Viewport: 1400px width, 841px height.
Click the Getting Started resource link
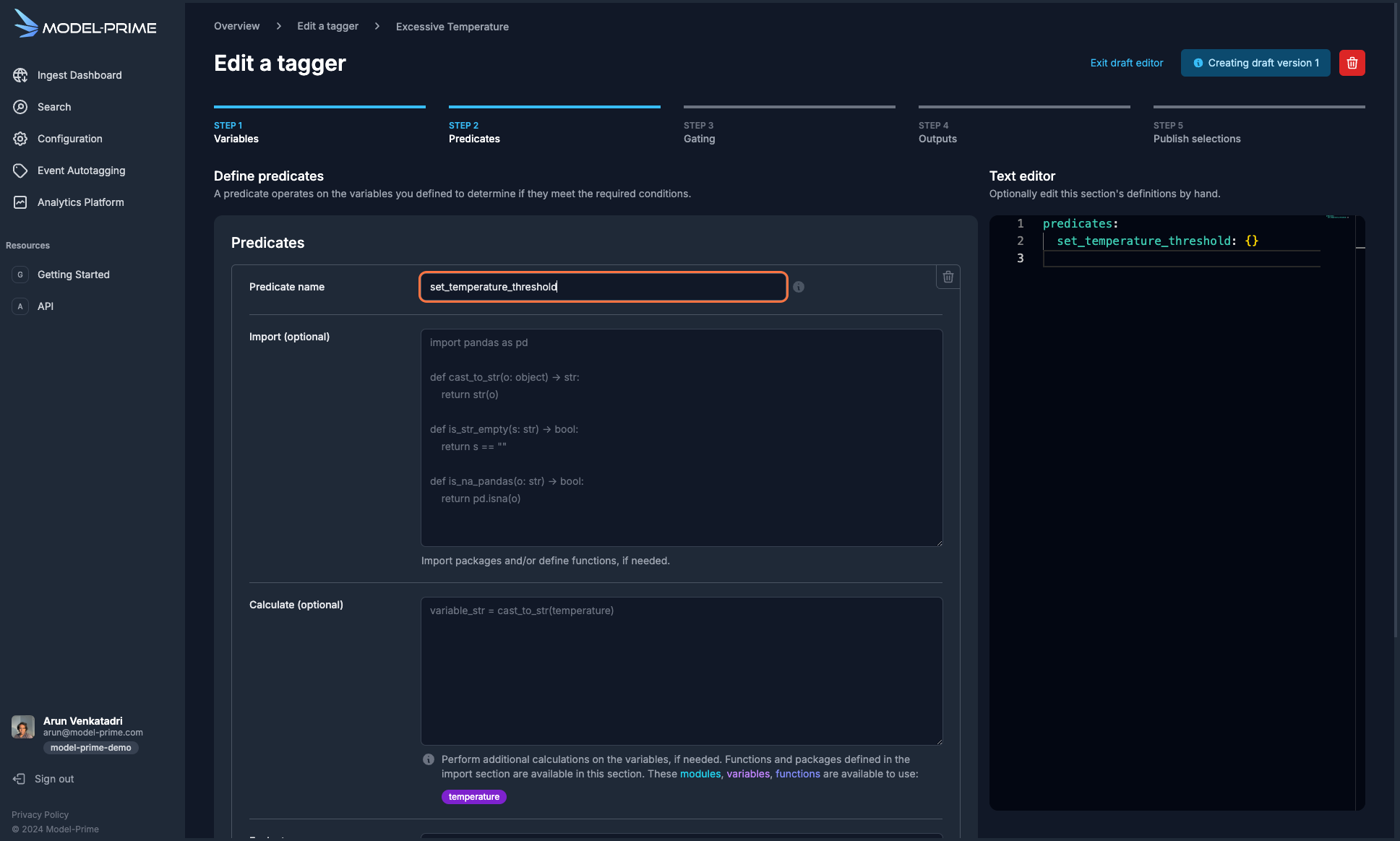pyautogui.click(x=73, y=274)
